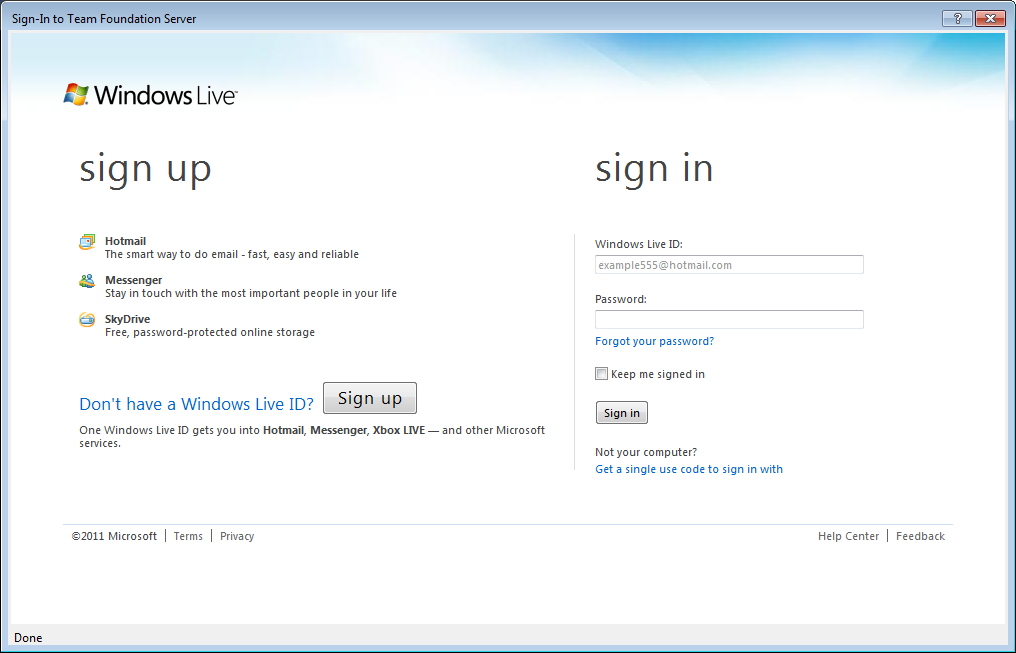Close the Sign-In to Team Foundation Server window
The height and width of the screenshot is (653, 1016).
point(989,19)
